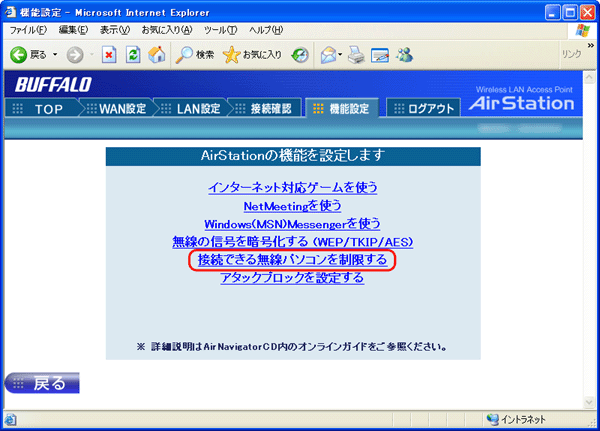Open the 無線の信号を暗号化する (WEP/TKIP/AES) link
600x431 pixels.
click(293, 242)
